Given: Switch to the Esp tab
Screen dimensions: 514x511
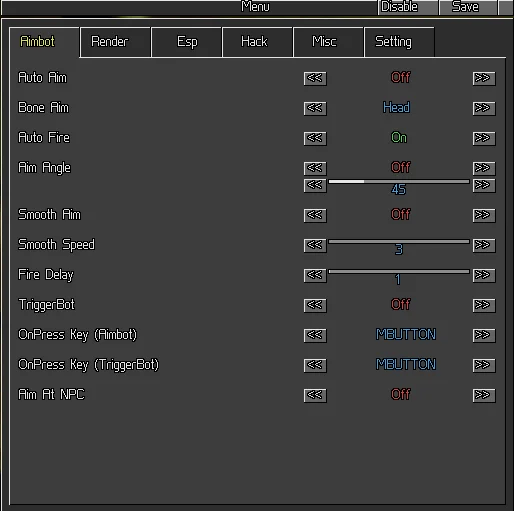Looking at the screenshot, I should [x=187, y=42].
